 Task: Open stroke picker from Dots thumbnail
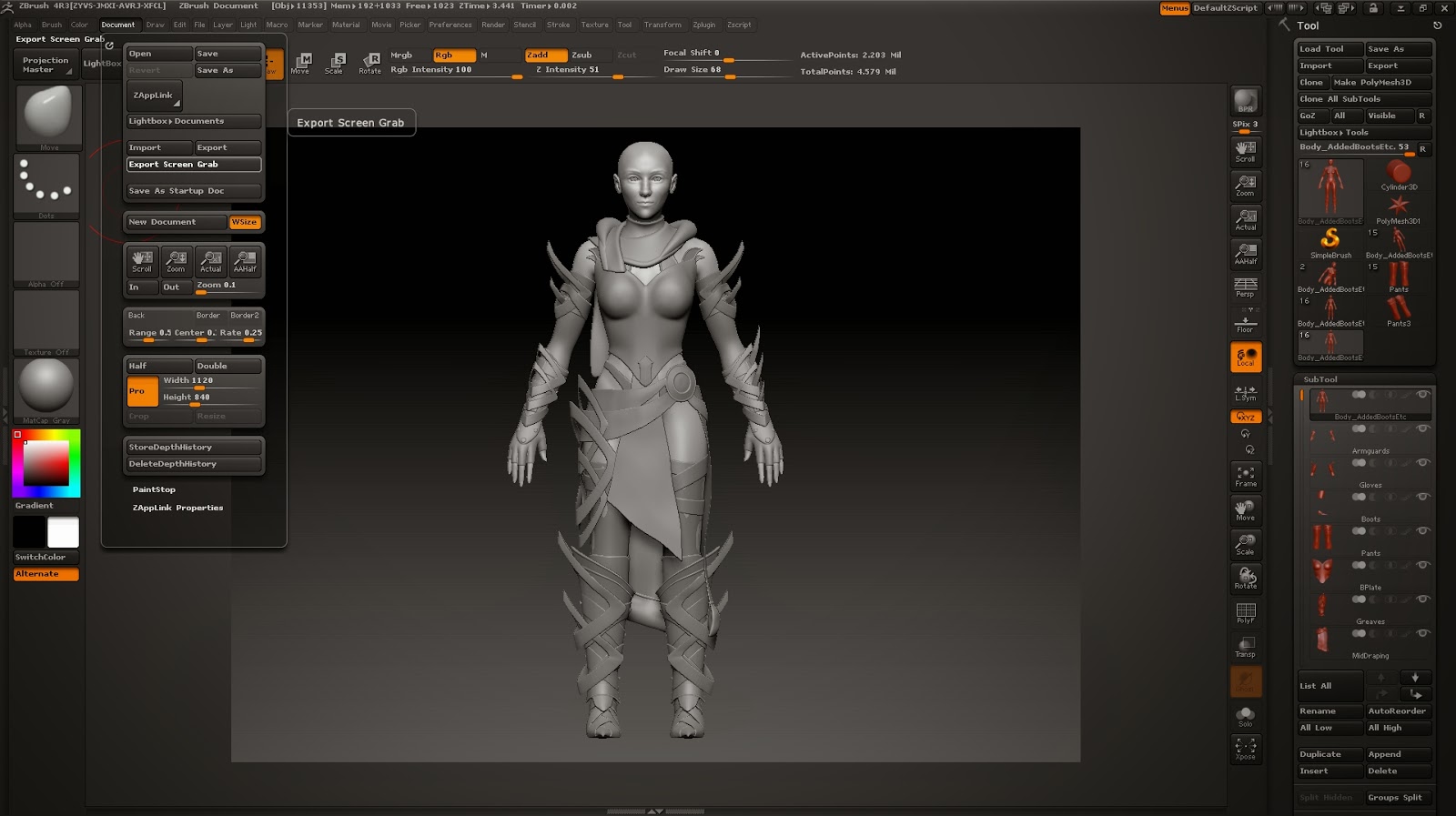[x=46, y=186]
